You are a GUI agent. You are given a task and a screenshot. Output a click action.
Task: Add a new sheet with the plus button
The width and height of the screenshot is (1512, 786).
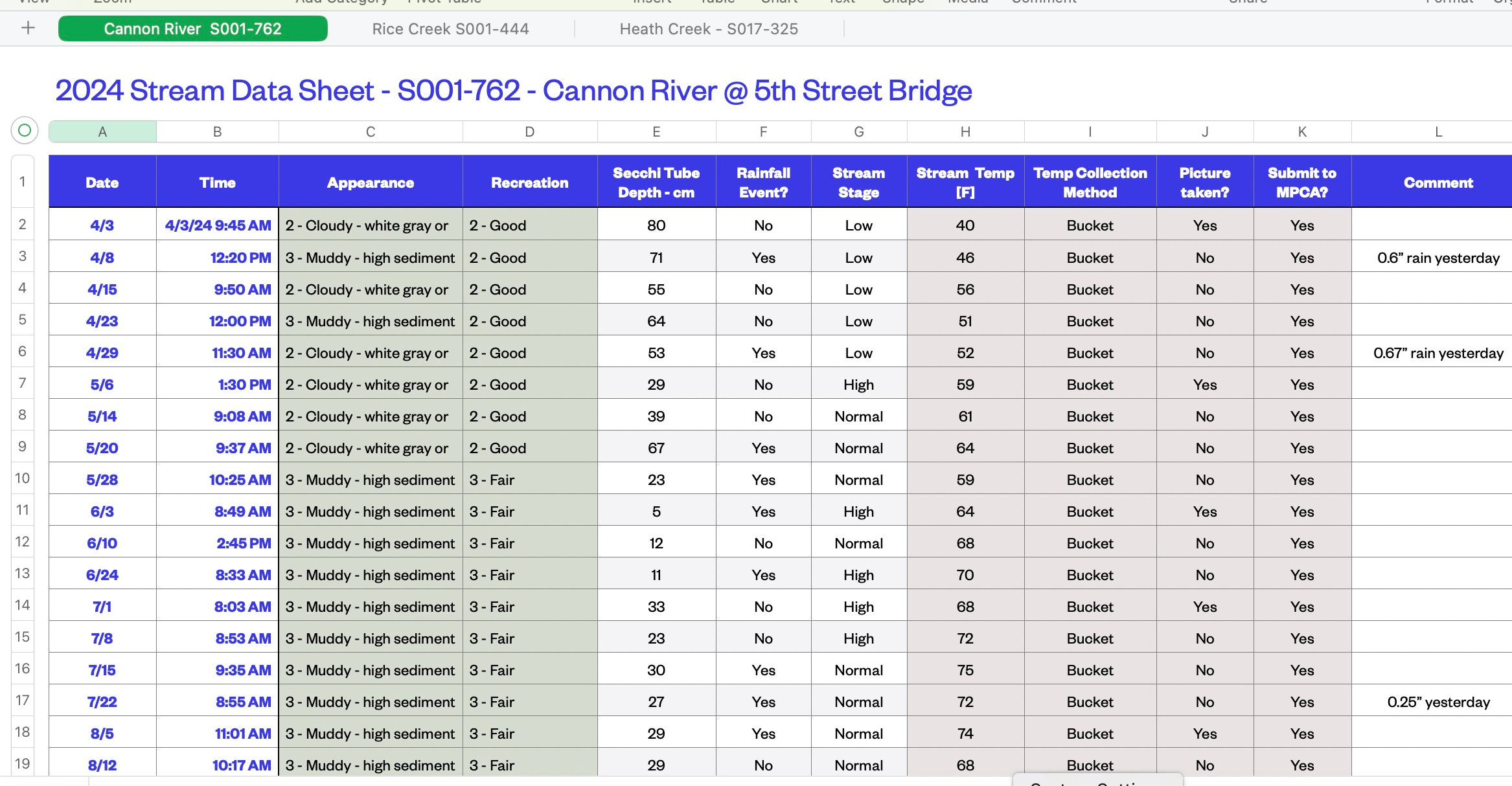point(28,28)
